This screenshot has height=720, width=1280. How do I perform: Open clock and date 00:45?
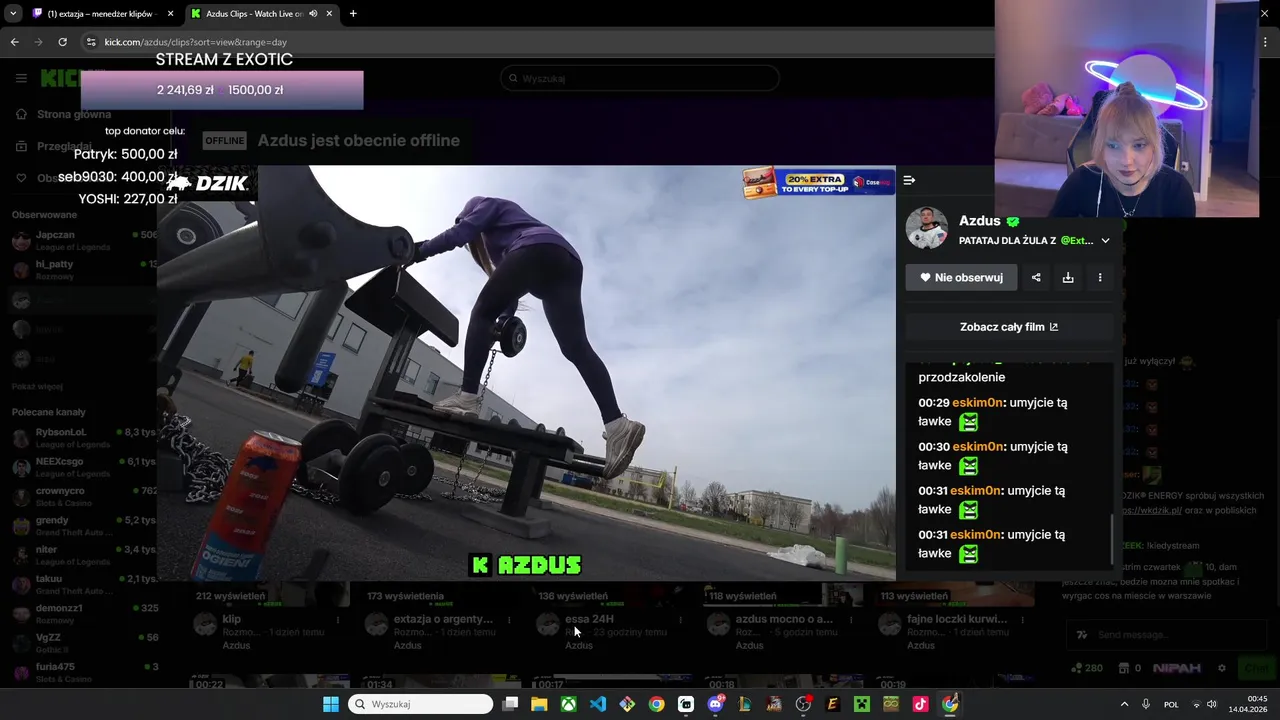pos(1248,704)
